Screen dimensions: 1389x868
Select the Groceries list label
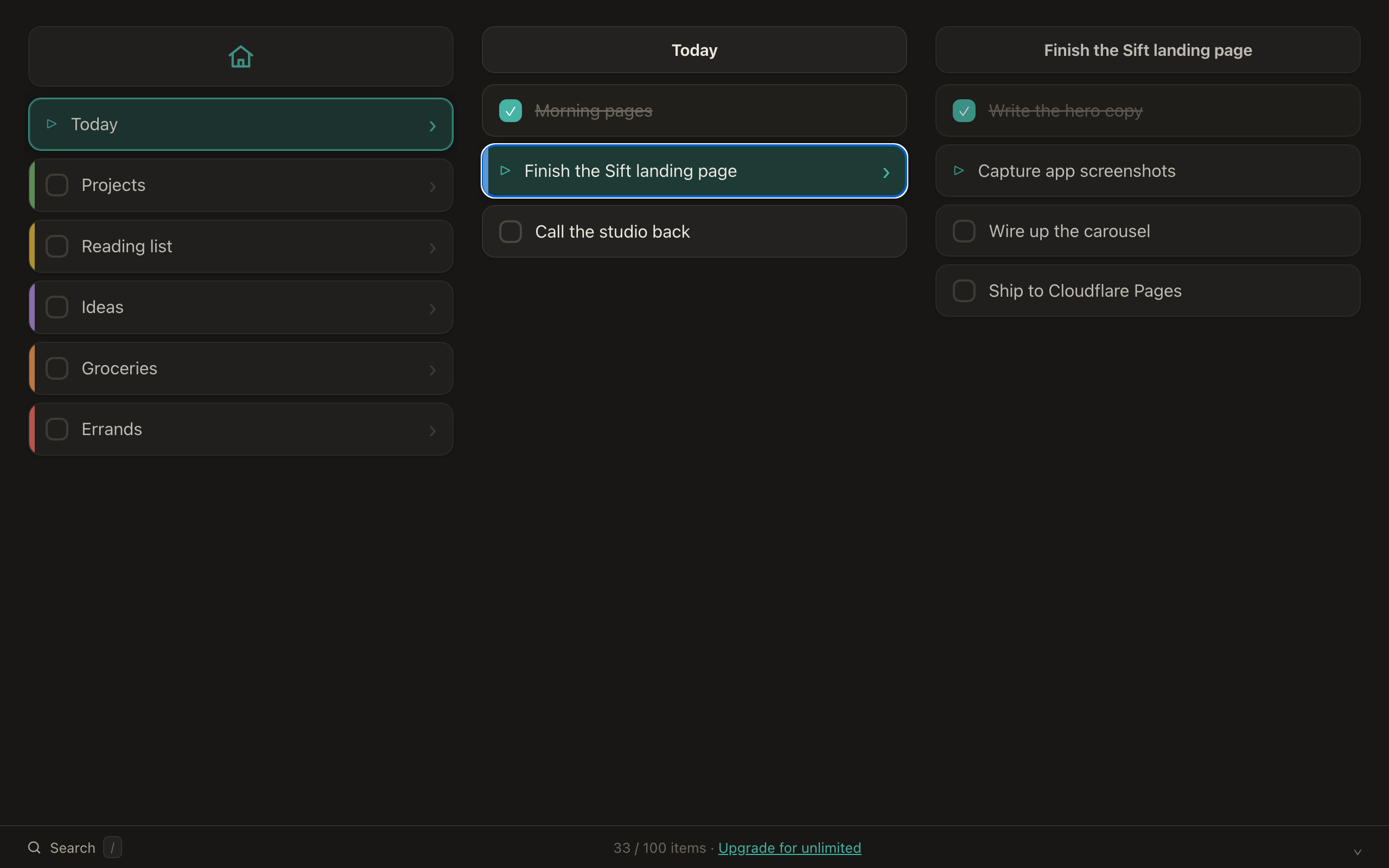119,368
